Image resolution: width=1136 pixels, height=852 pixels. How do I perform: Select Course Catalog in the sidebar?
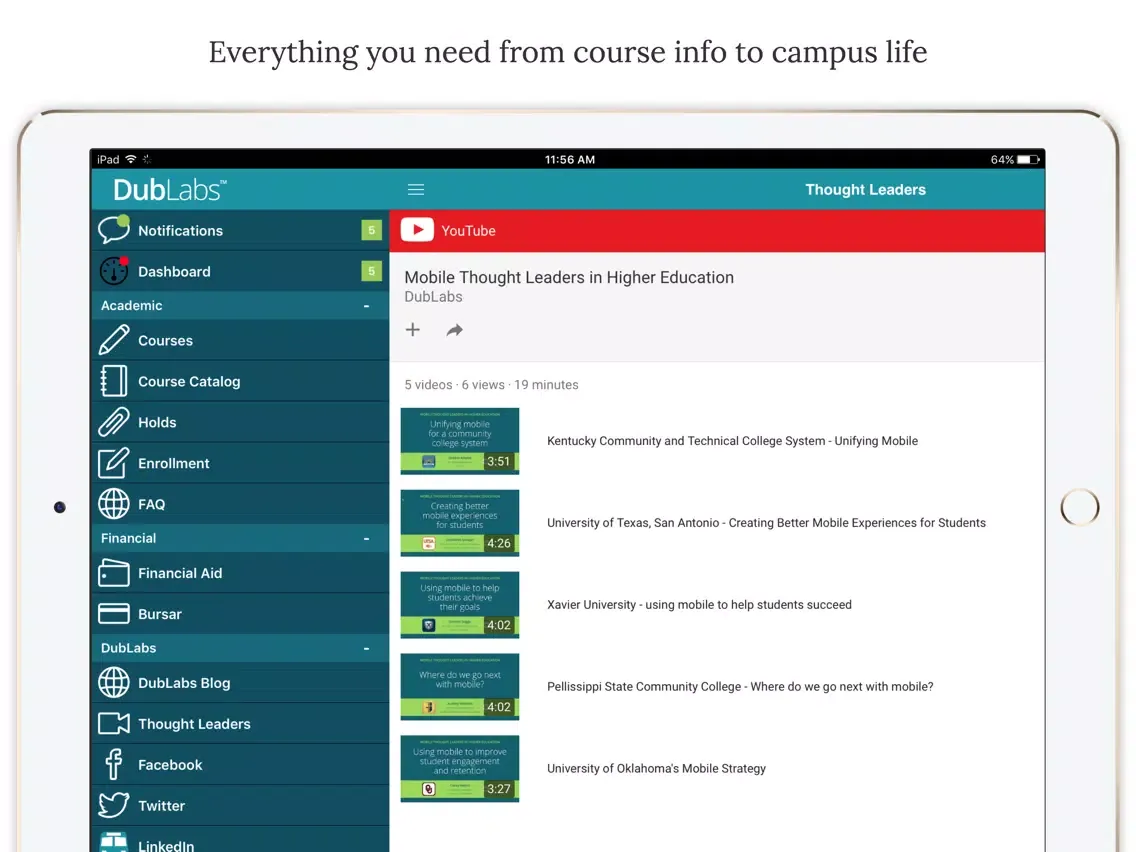point(241,381)
